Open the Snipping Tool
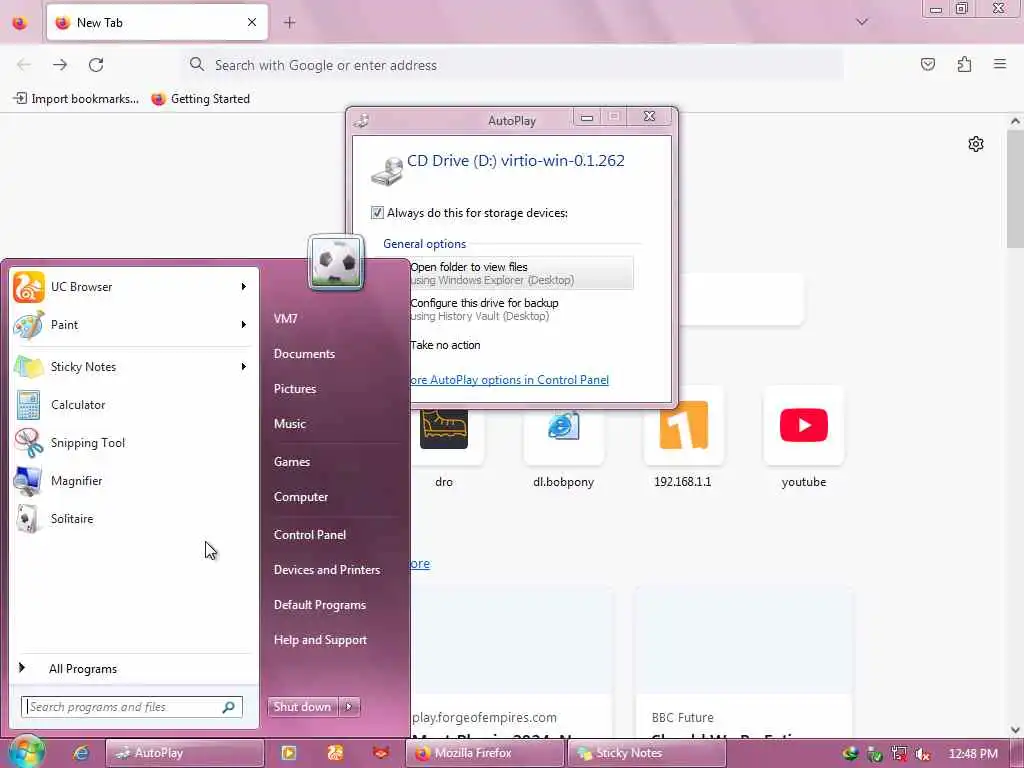This screenshot has height=768, width=1024. tap(134, 442)
